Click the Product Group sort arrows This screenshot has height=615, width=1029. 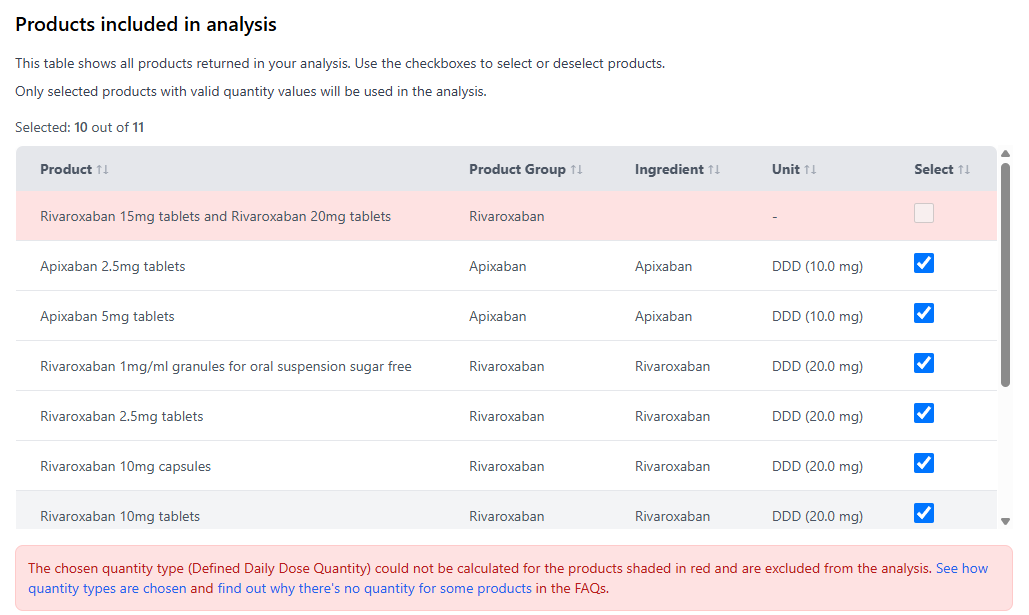pos(576,170)
